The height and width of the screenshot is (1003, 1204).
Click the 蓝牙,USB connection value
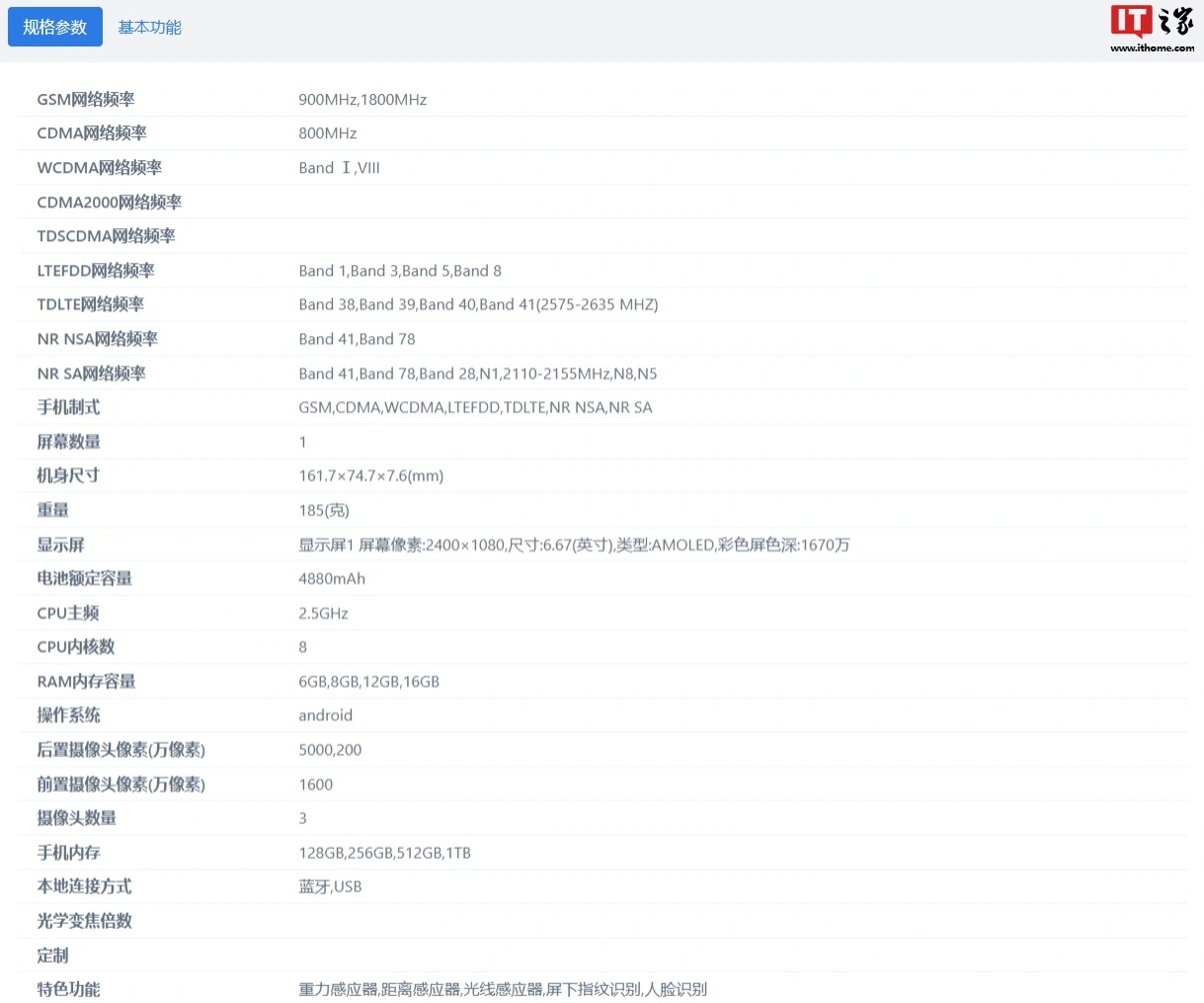(x=330, y=886)
